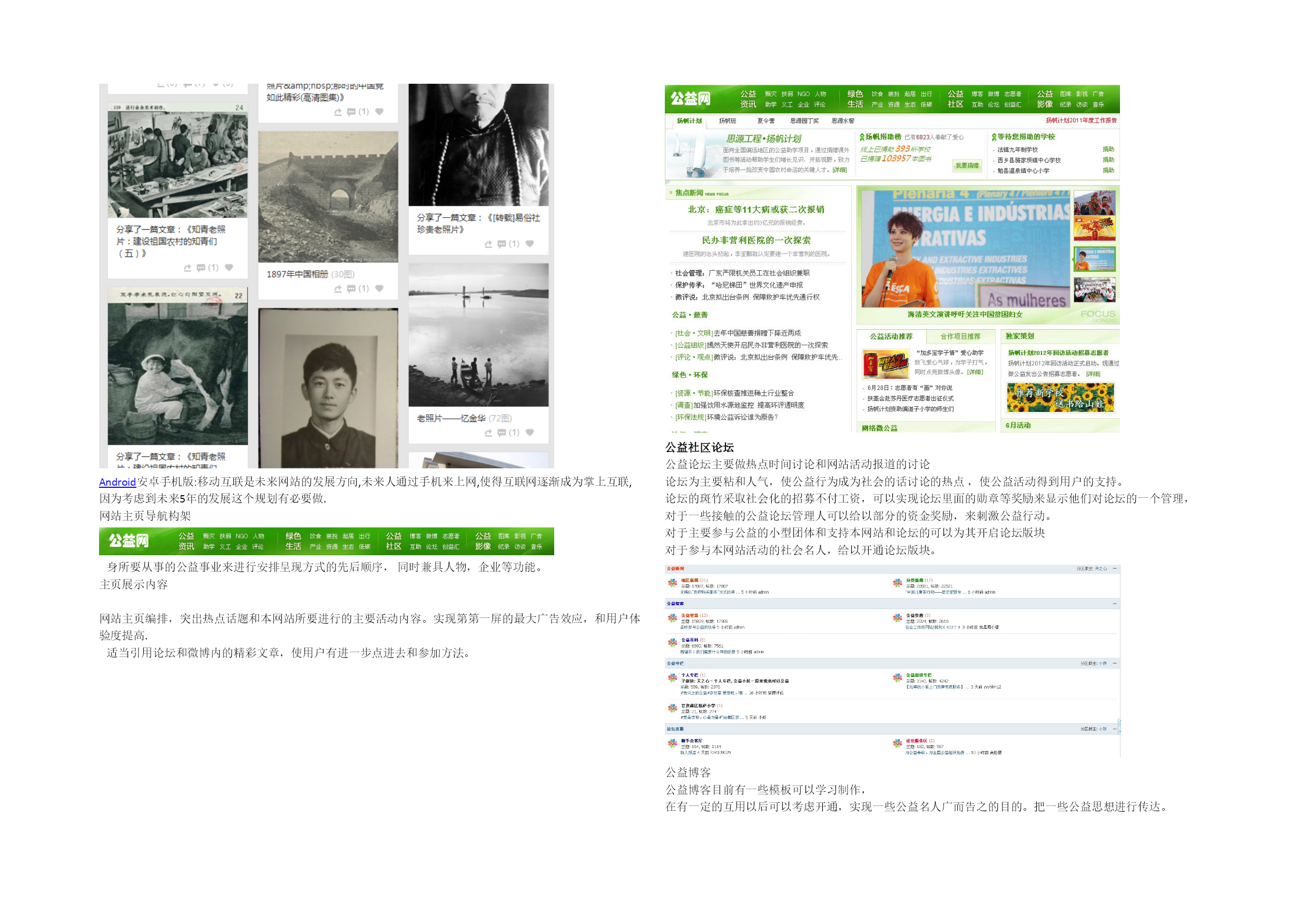Open the Android hyperlink in document text
Screen dimensions: 1307x924
click(117, 482)
